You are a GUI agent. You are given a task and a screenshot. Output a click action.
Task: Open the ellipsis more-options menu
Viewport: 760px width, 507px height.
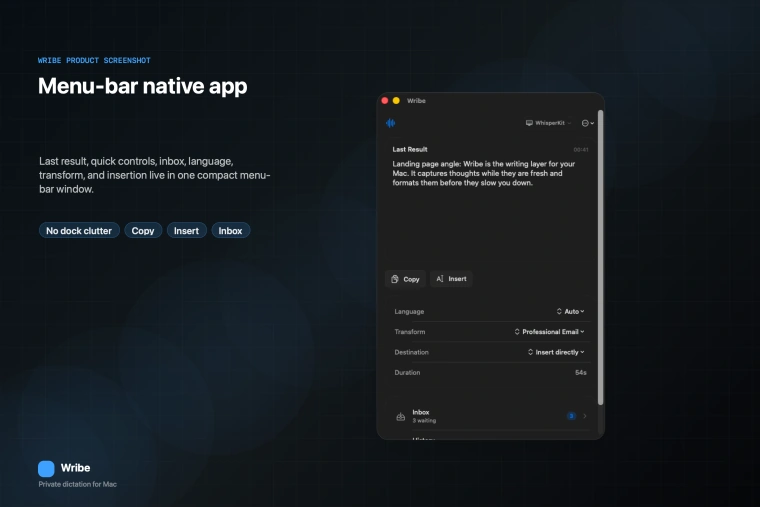click(587, 123)
